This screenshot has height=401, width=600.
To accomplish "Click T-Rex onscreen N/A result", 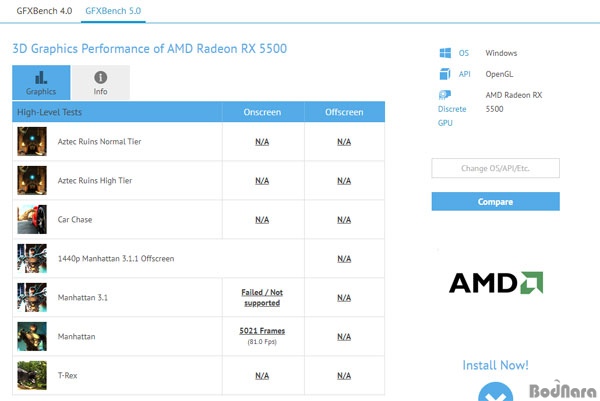I will 262,376.
